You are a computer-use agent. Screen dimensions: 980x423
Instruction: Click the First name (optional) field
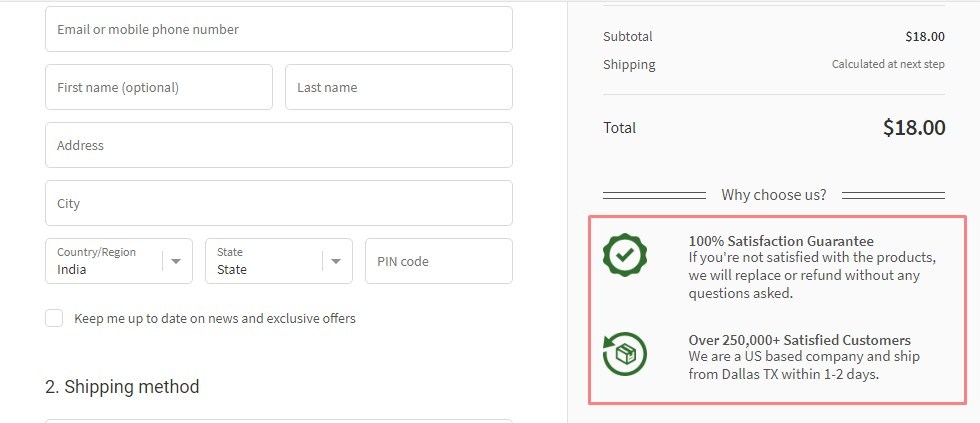point(158,87)
